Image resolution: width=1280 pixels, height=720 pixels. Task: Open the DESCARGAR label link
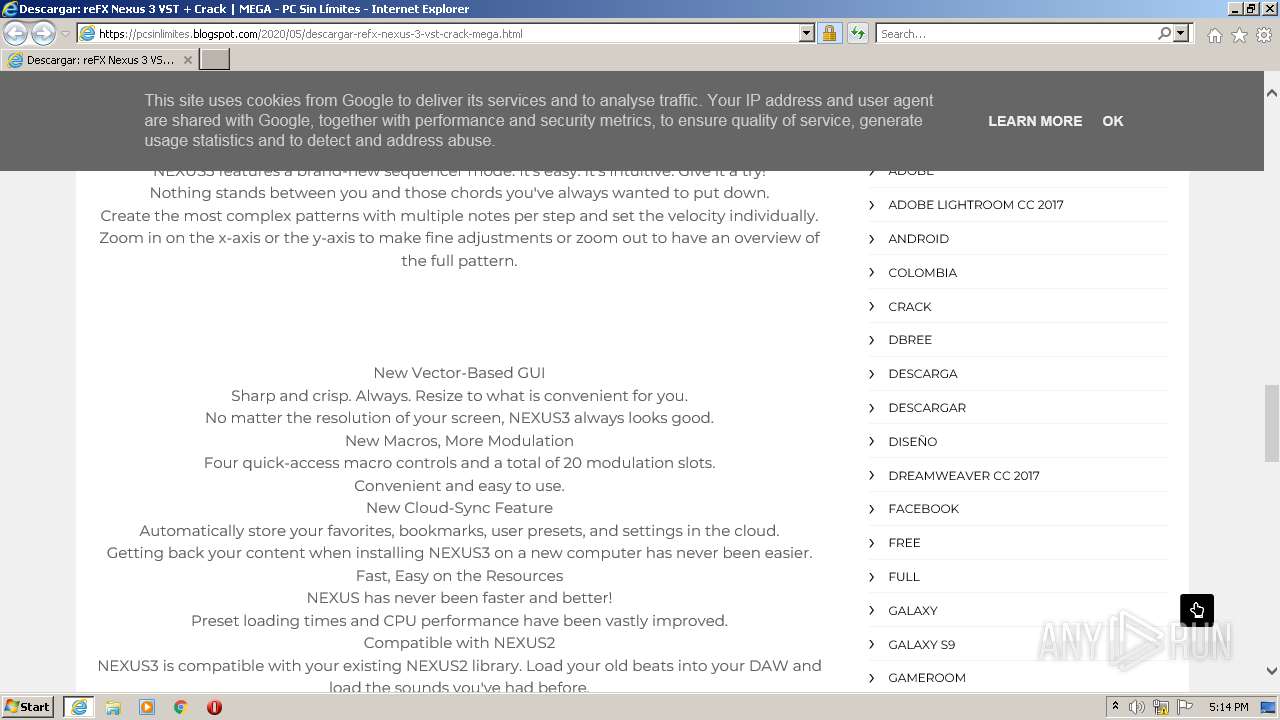[x=926, y=408]
